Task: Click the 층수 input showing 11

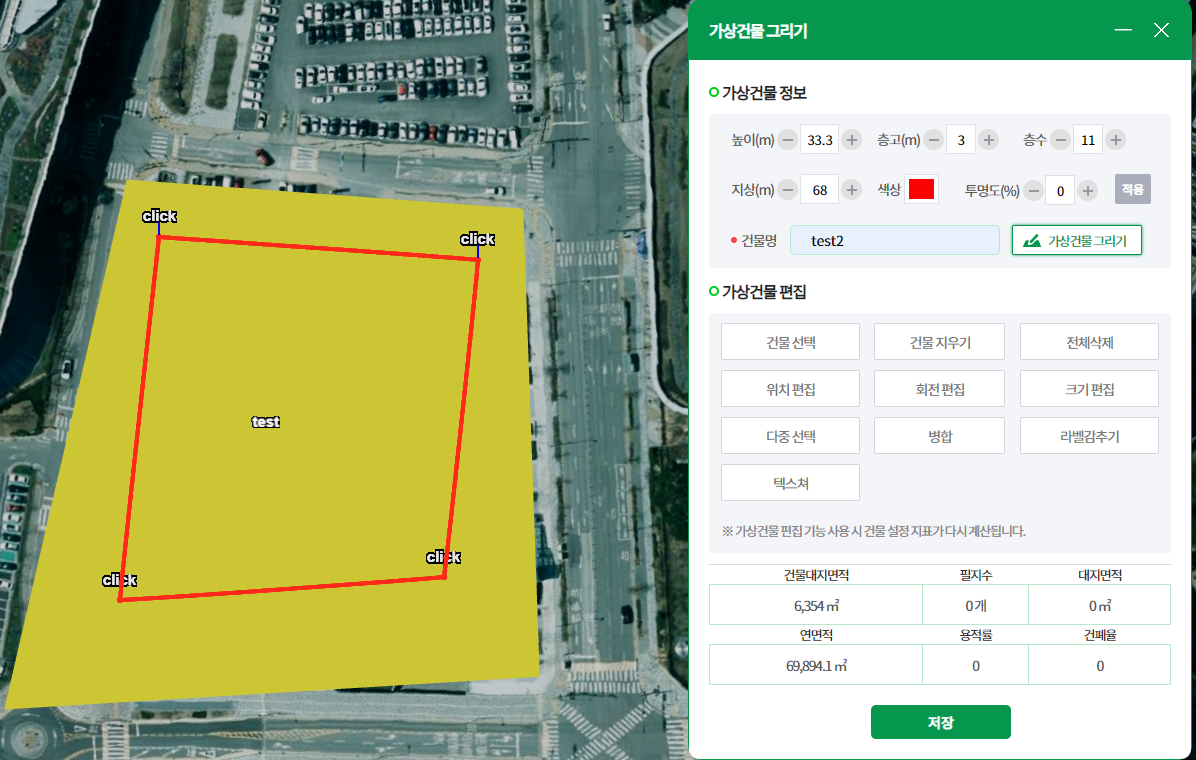Action: (1088, 140)
